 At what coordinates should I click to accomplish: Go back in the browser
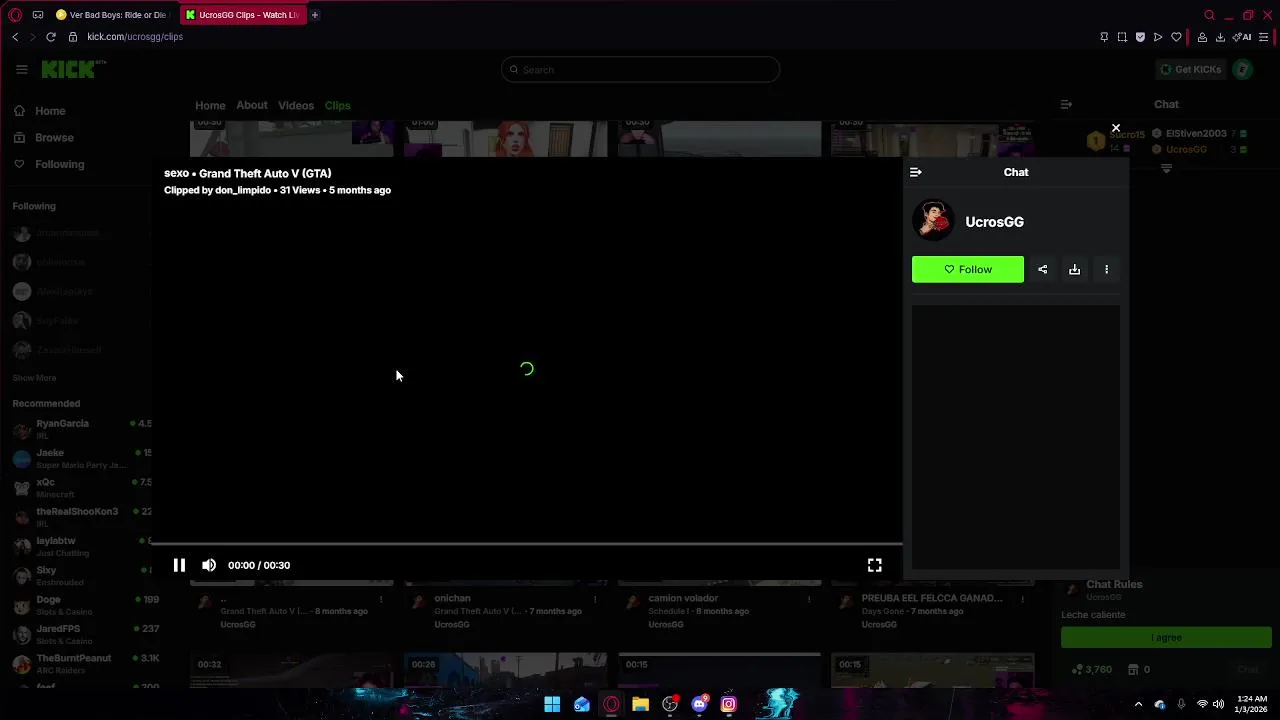coord(15,37)
